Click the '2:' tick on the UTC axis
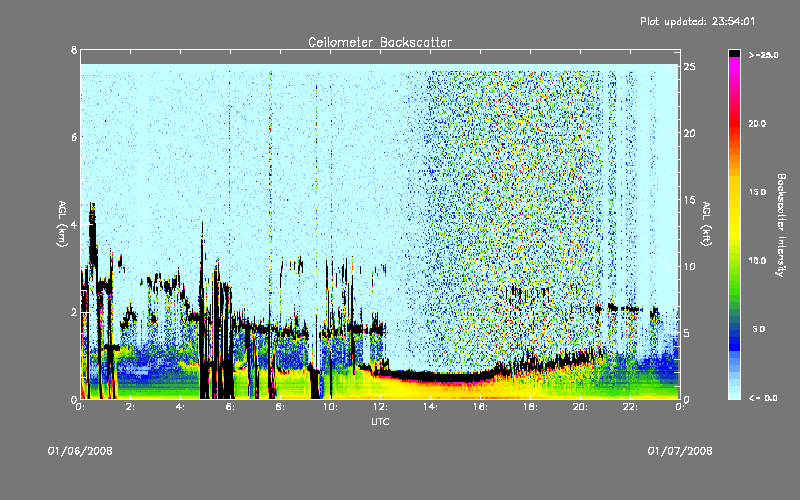This screenshot has height=500, width=800. pyautogui.click(x=130, y=407)
